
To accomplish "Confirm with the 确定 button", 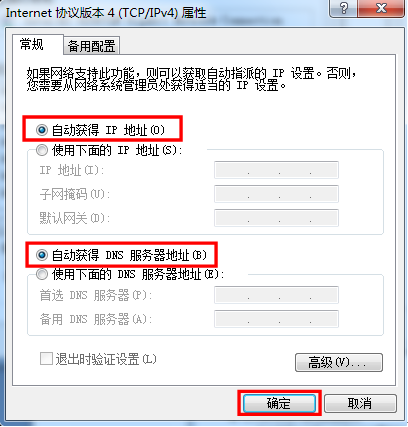I will pos(279,403).
